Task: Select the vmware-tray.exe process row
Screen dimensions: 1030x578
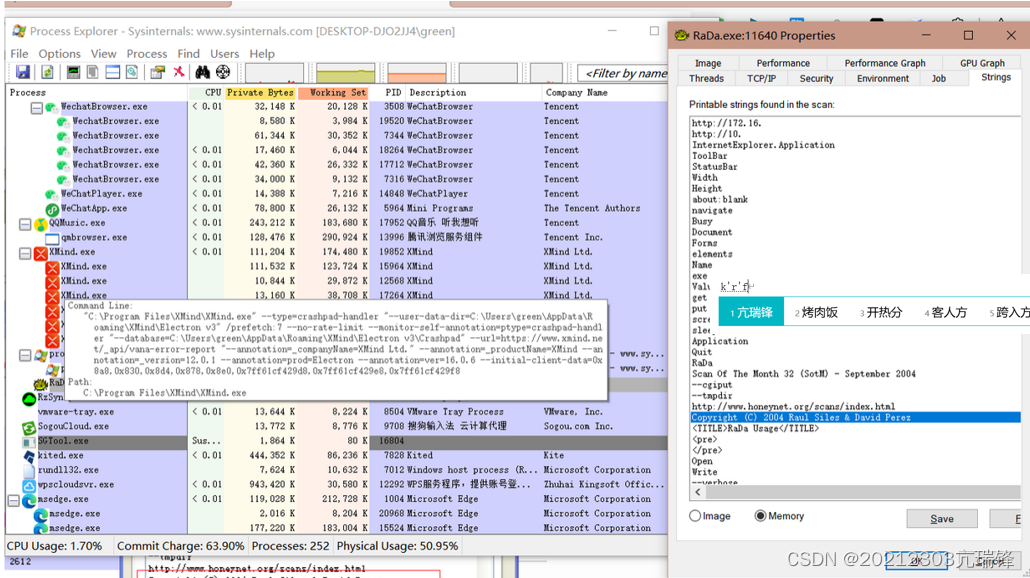Action: click(336, 412)
